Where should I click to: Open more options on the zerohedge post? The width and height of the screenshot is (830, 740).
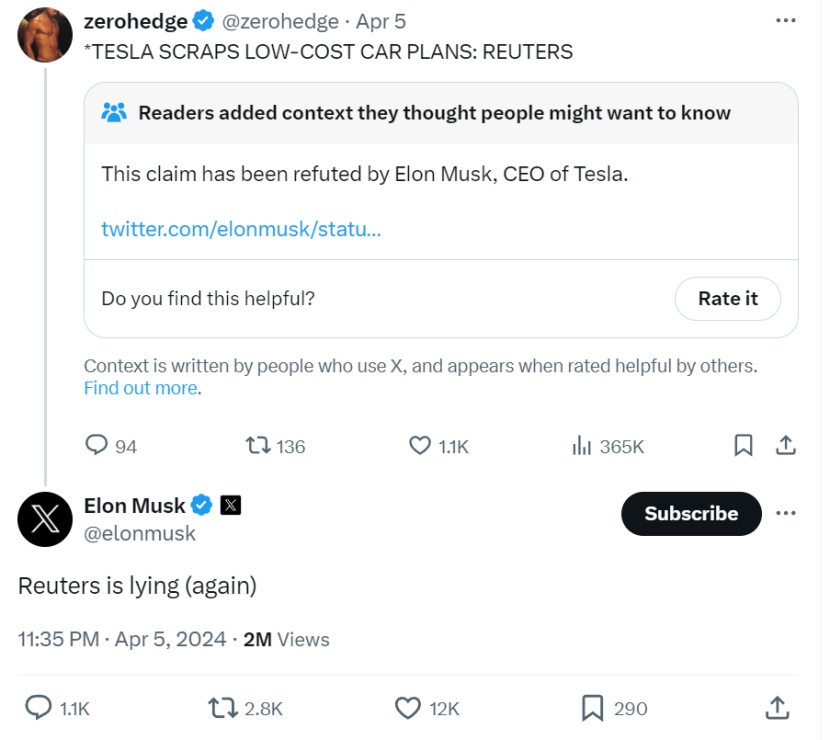(x=786, y=21)
